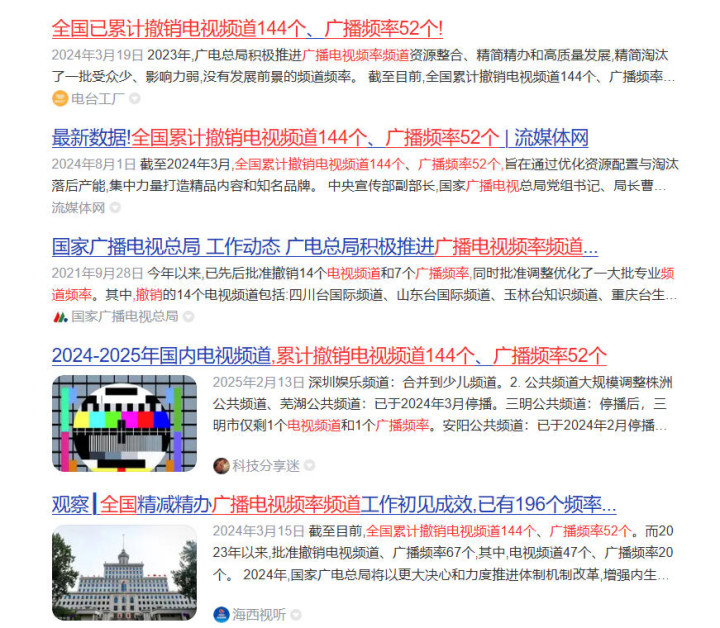
Task: Click the 国家广播电视总局 source name
Action: pos(125,316)
